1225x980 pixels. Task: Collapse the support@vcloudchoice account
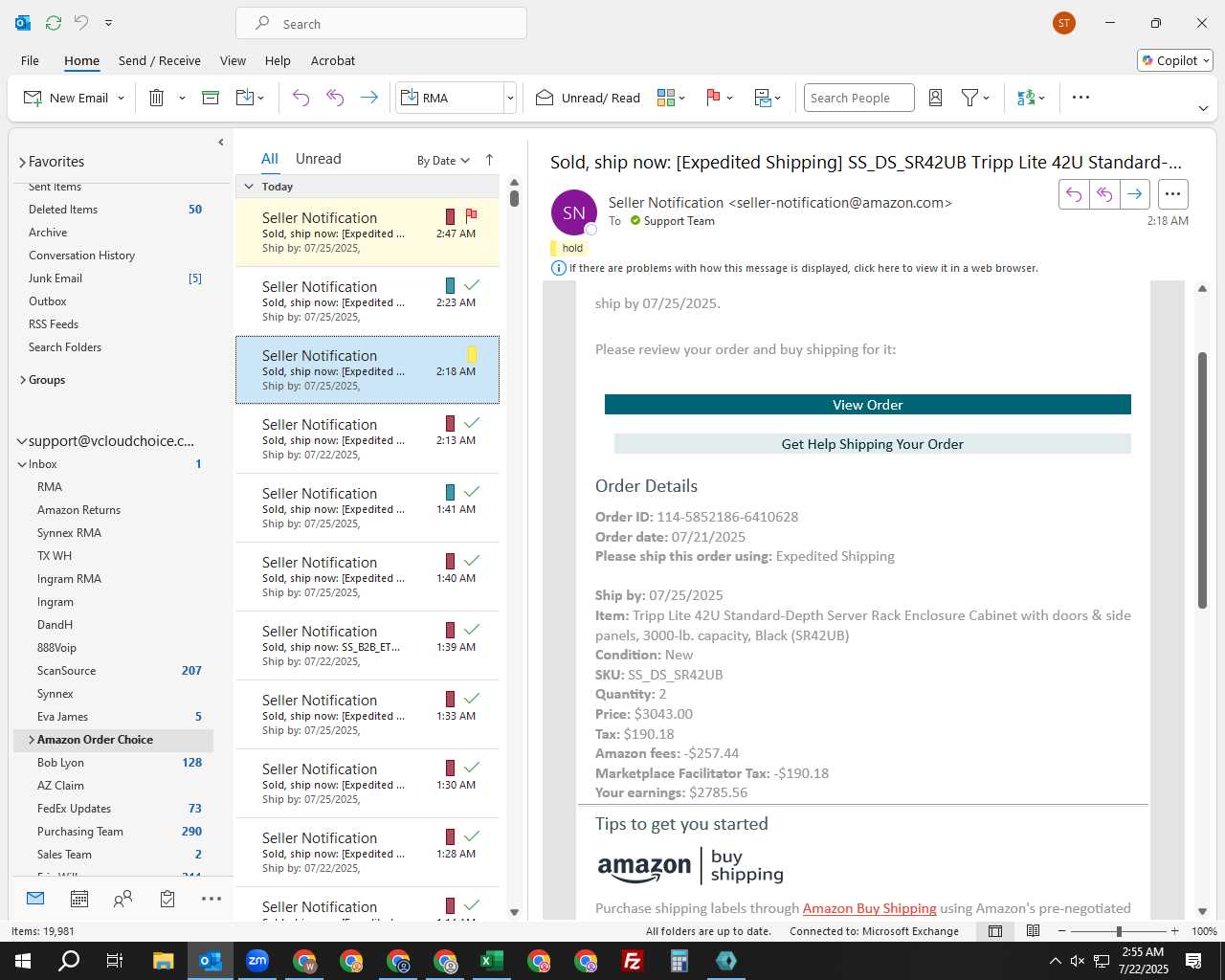pos(21,441)
